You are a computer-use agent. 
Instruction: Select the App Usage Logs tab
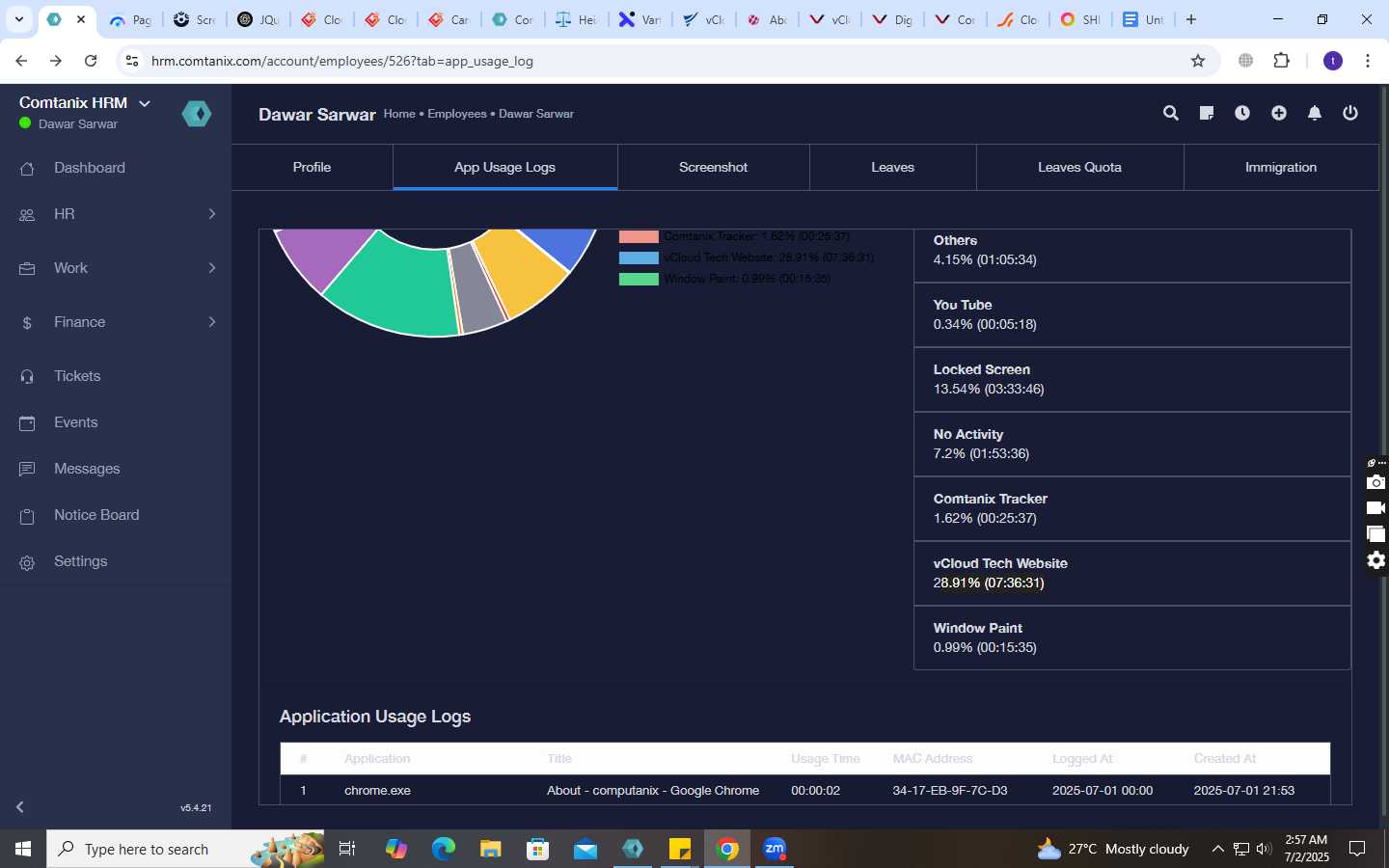[504, 167]
